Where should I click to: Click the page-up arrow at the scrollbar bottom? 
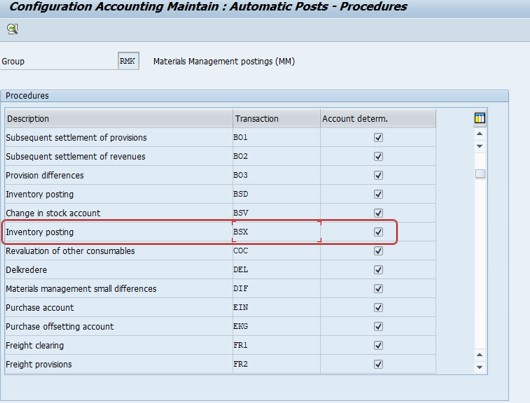pos(480,355)
